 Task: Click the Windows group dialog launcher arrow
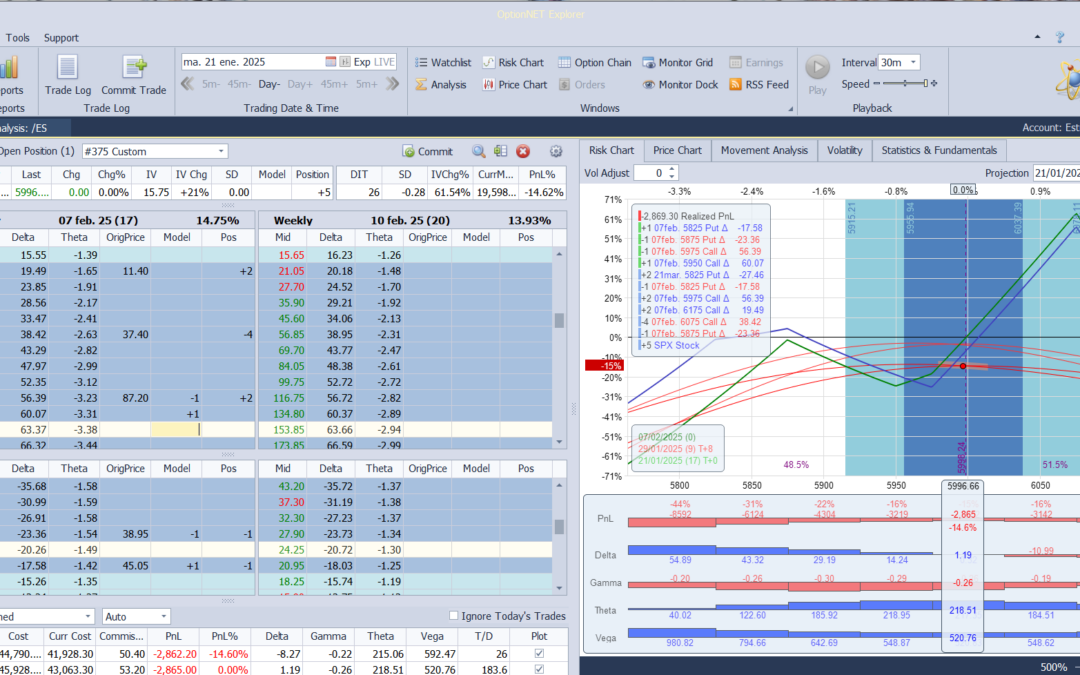coord(791,109)
